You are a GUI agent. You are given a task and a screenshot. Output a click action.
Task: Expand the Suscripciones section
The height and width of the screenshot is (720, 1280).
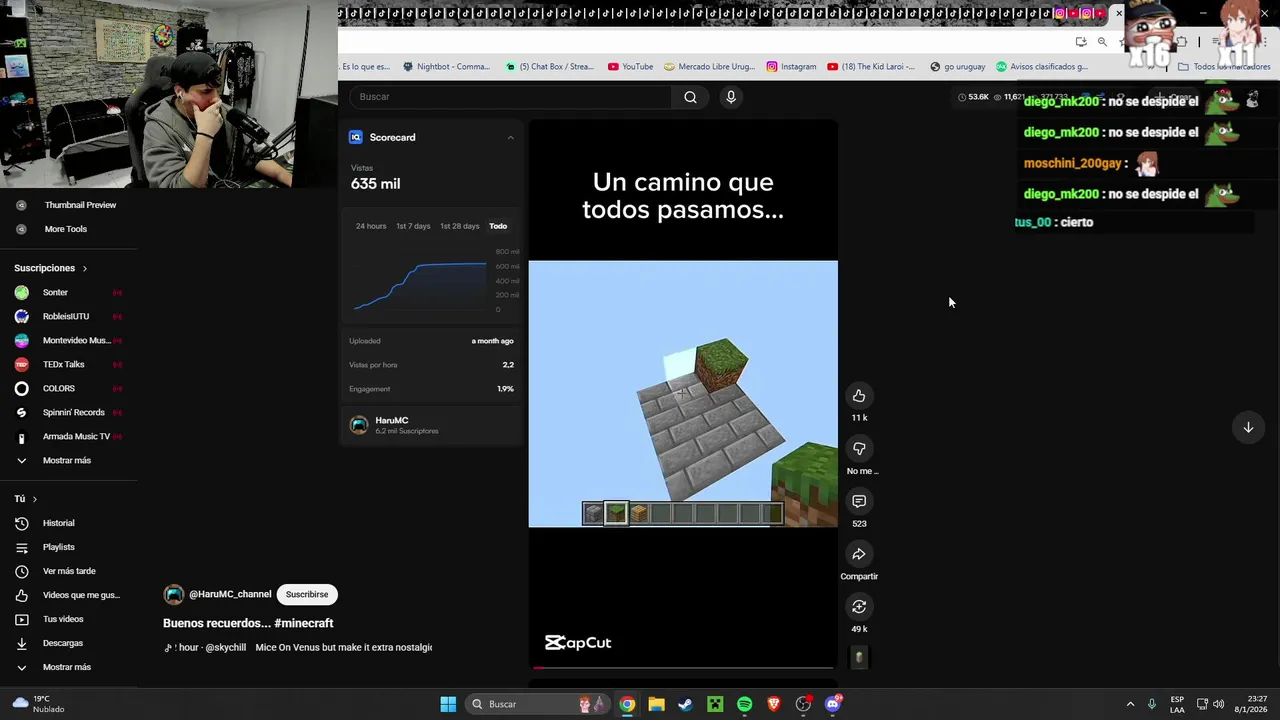[x=51, y=268]
